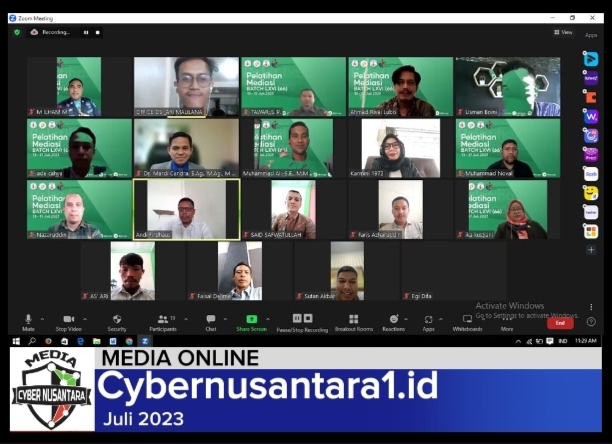Expand share options arrow beside Share Screen
612x444 pixels.
pos(268,319)
